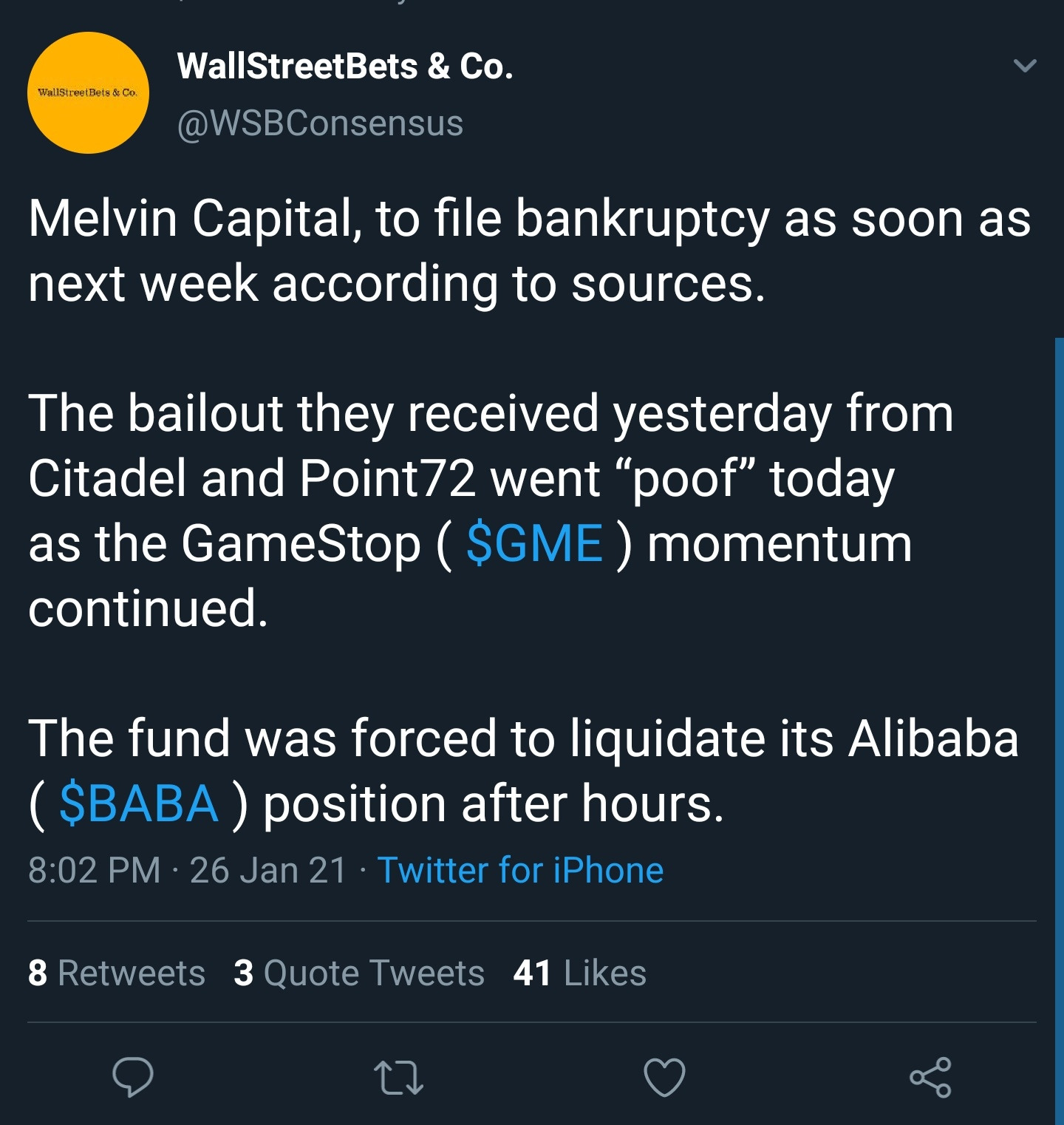Expand the tweet options chevron
The height and width of the screenshot is (1125, 1064).
click(1025, 66)
